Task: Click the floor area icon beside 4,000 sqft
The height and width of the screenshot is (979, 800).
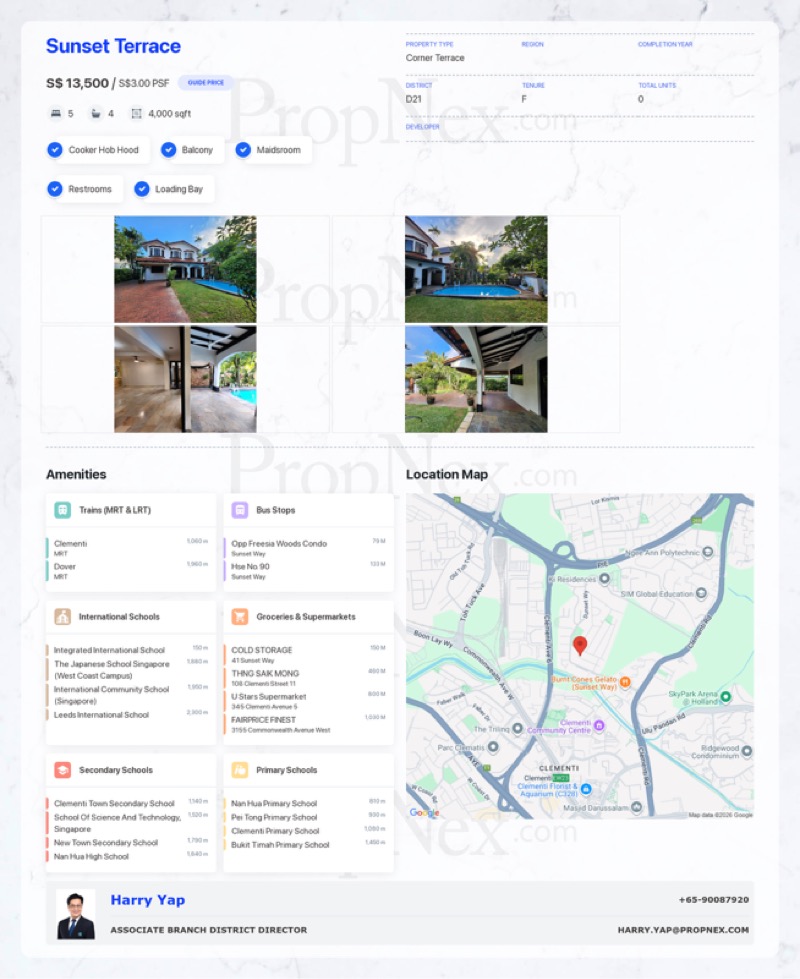Action: pyautogui.click(x=136, y=114)
